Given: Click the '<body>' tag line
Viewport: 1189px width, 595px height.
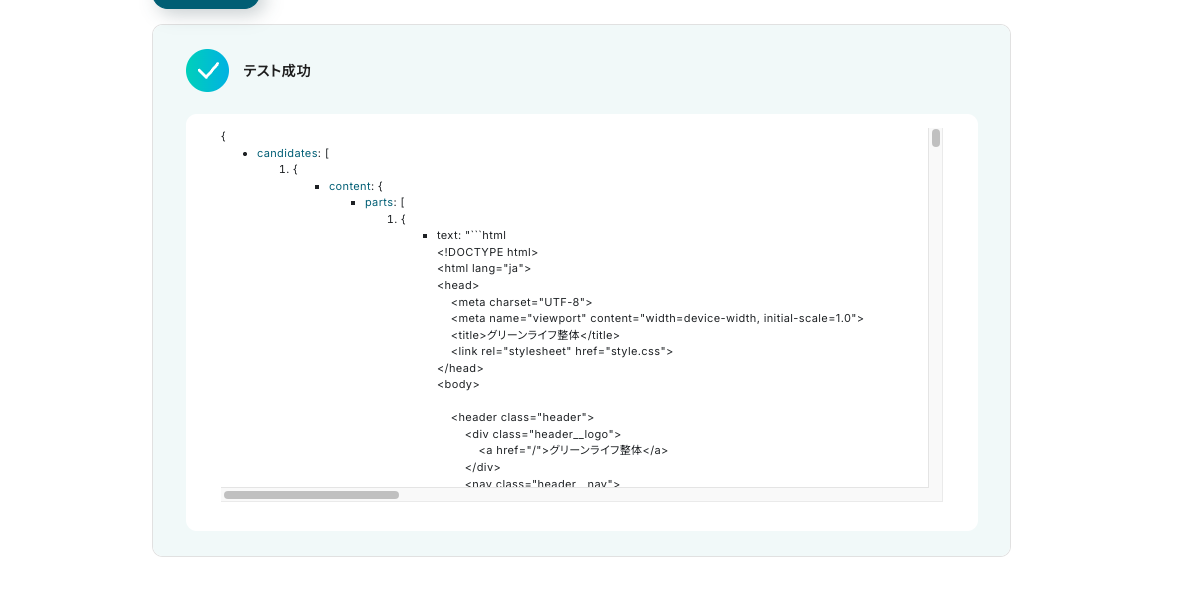Looking at the screenshot, I should tap(458, 384).
